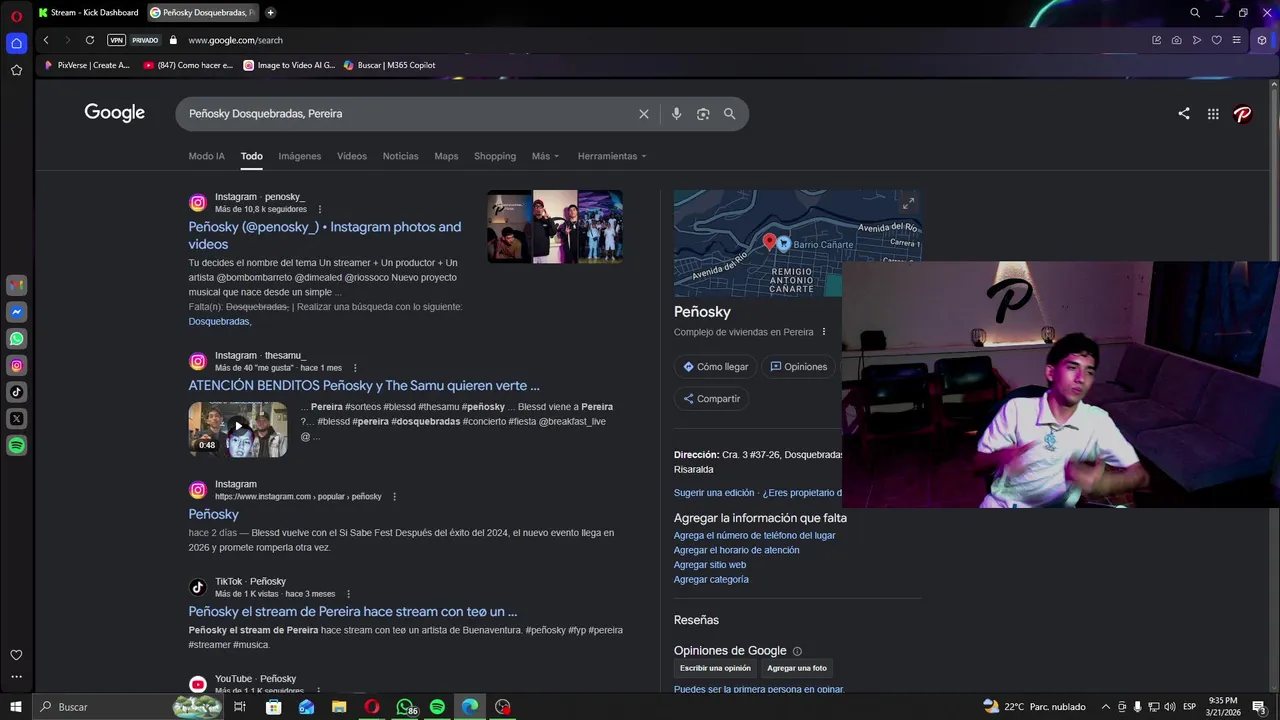
Task: Open the Buscar M365 Copilot bookmark
Action: click(x=390, y=65)
